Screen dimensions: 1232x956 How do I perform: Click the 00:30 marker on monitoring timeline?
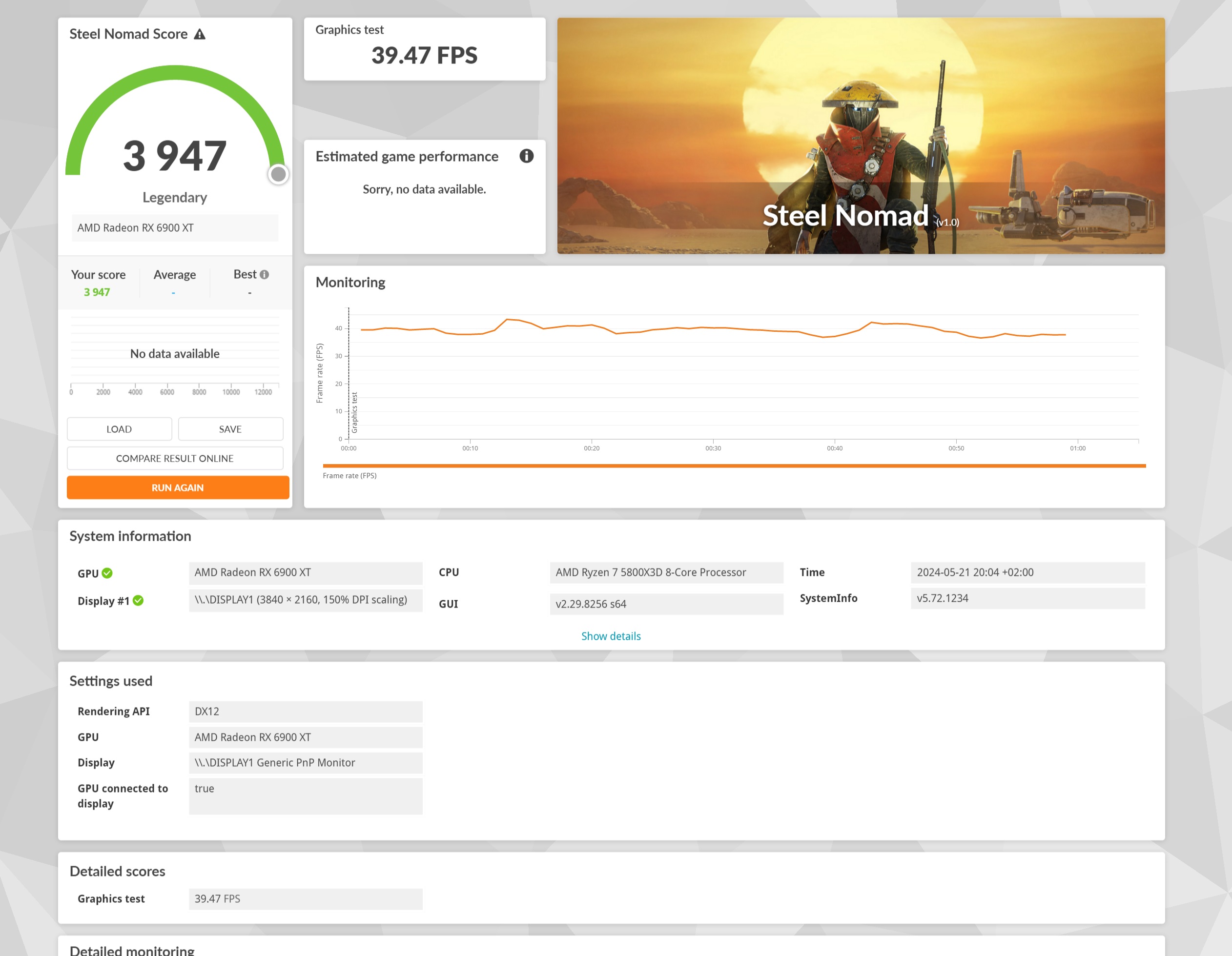tap(713, 448)
